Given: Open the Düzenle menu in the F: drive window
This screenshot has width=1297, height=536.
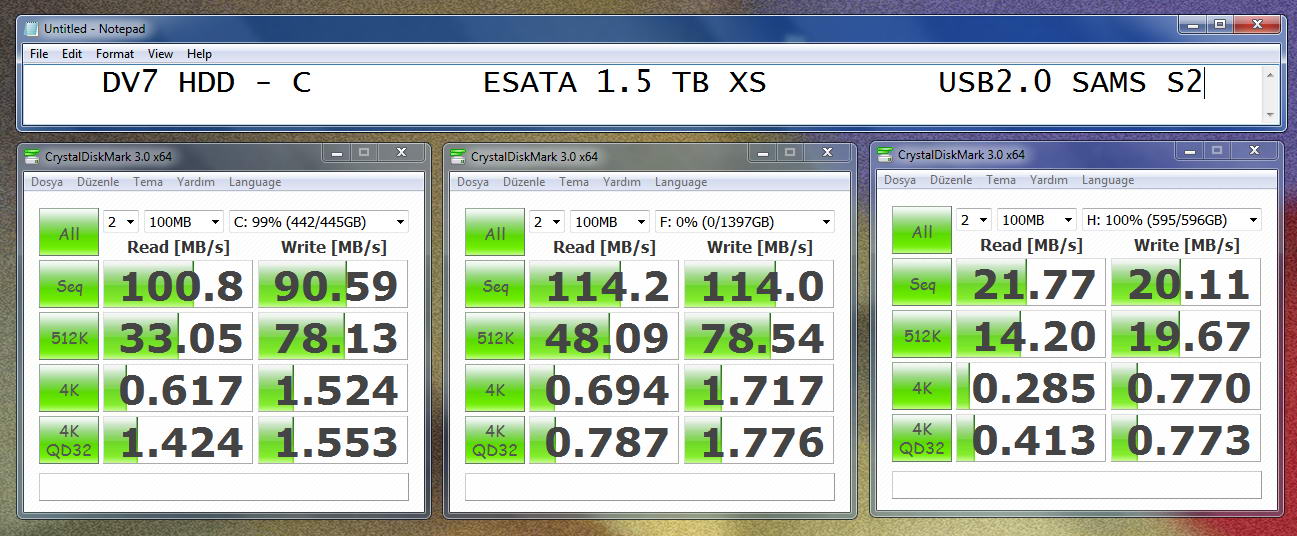Looking at the screenshot, I should click(524, 182).
